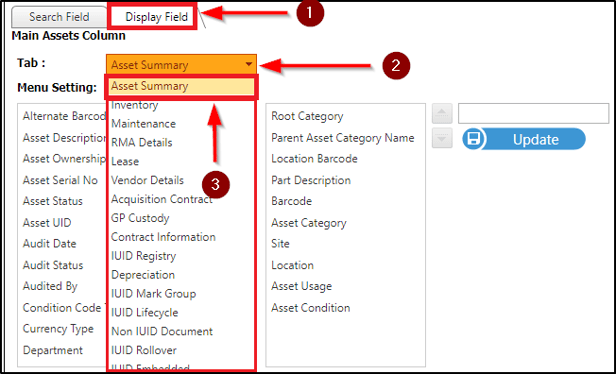Screen dimensions: 616x374
Task: Select Part Description in right list
Action: pos(311,180)
